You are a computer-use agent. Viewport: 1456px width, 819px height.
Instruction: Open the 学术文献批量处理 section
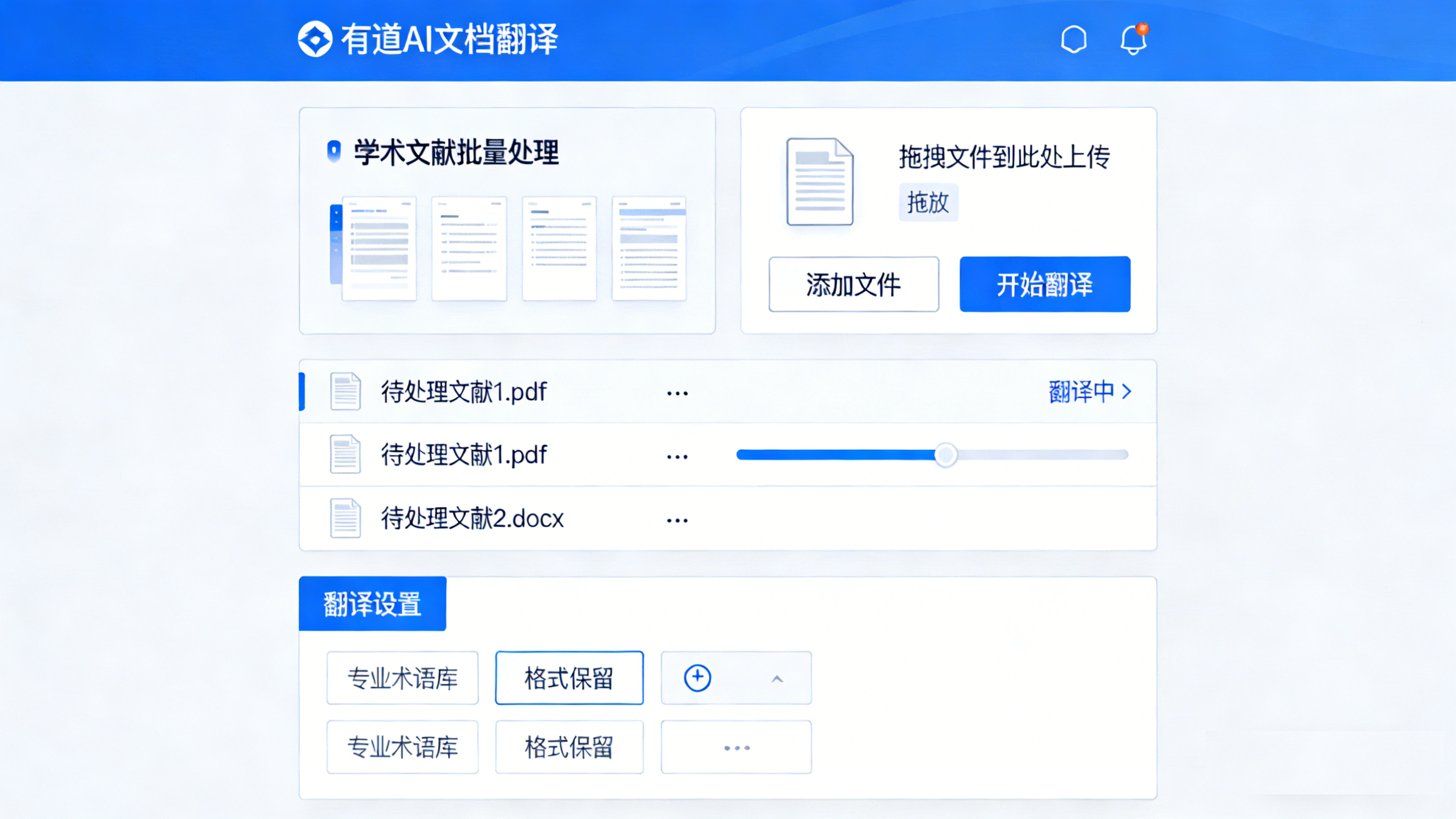[455, 151]
